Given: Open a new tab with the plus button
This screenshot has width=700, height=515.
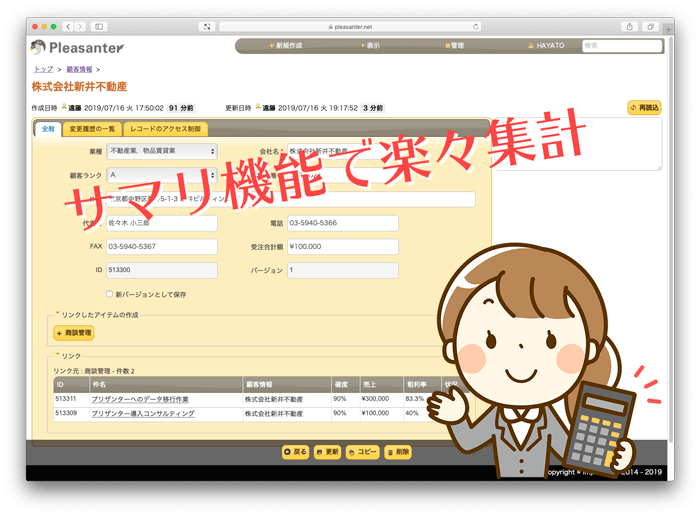Looking at the screenshot, I should 668,29.
